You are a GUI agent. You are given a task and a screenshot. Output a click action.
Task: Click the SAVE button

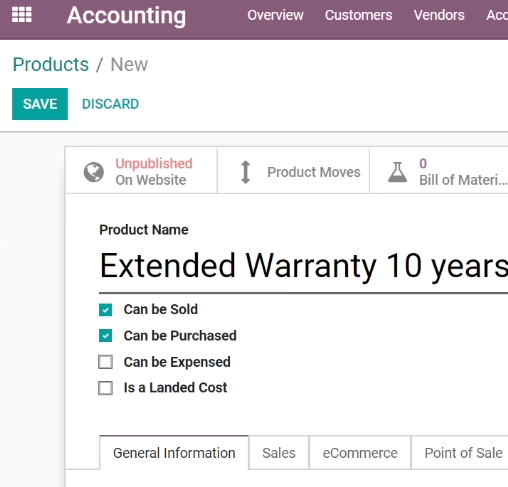(x=40, y=104)
